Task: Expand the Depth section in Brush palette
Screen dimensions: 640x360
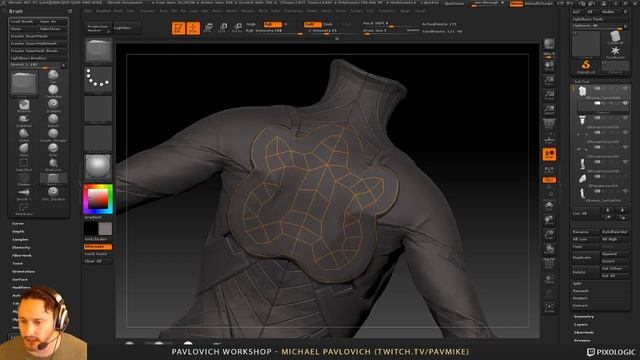Action: point(18,231)
